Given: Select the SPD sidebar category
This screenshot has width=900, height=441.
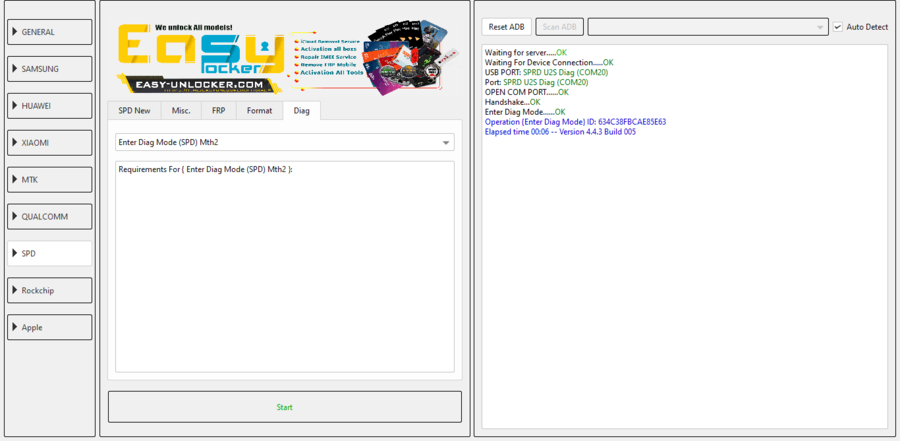Looking at the screenshot, I should click(x=49, y=253).
